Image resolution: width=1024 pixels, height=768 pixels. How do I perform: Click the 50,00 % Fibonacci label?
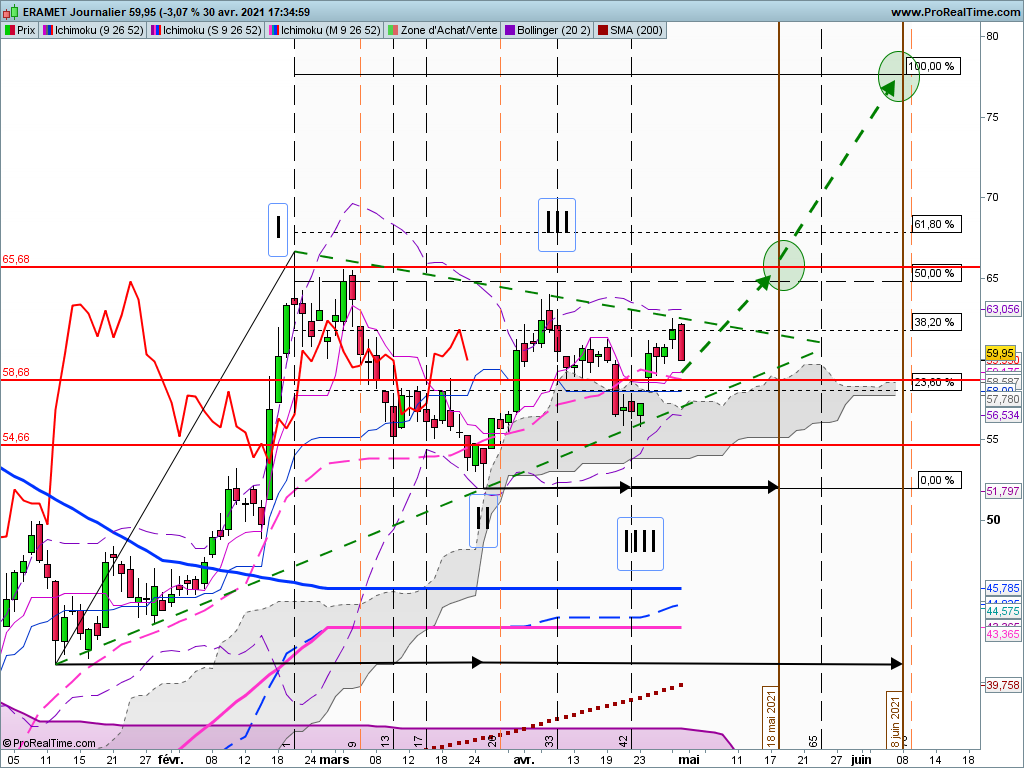click(x=936, y=273)
